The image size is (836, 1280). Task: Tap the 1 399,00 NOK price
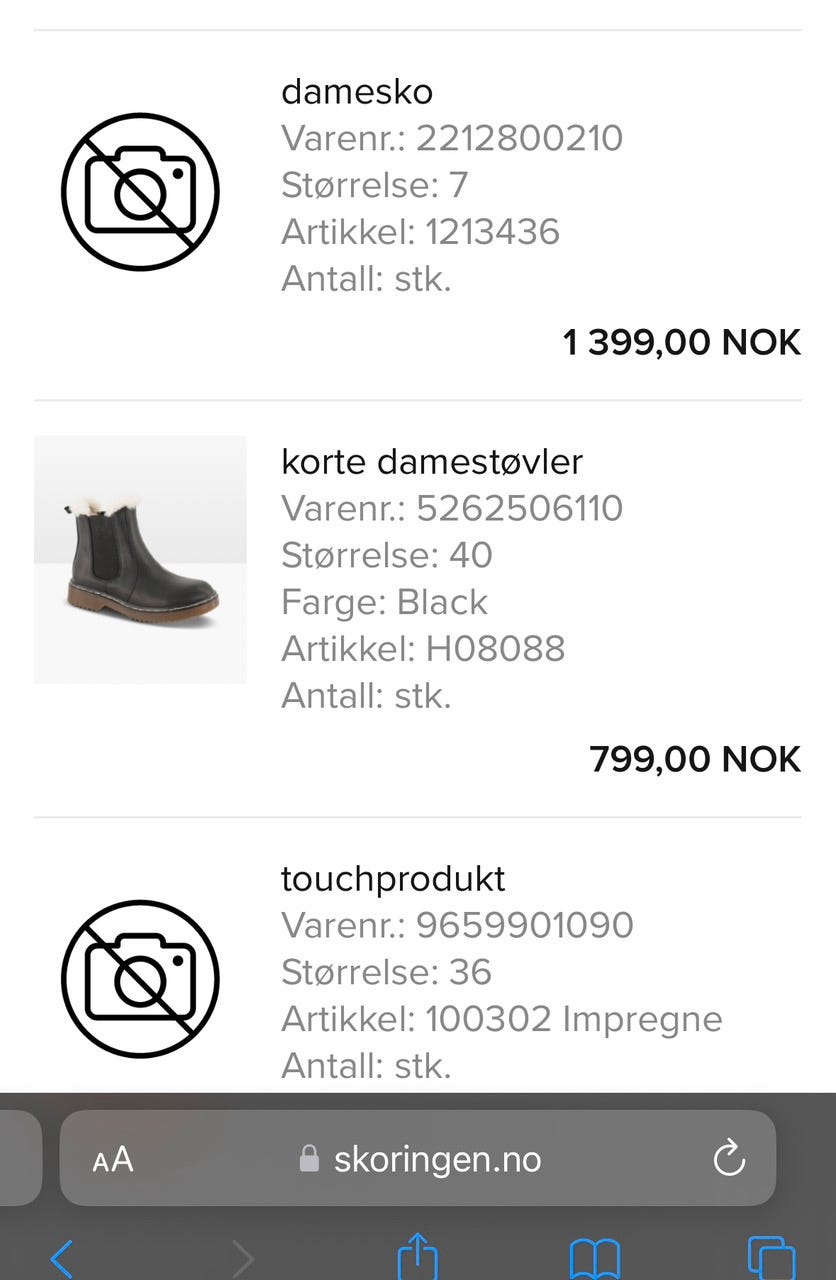682,343
